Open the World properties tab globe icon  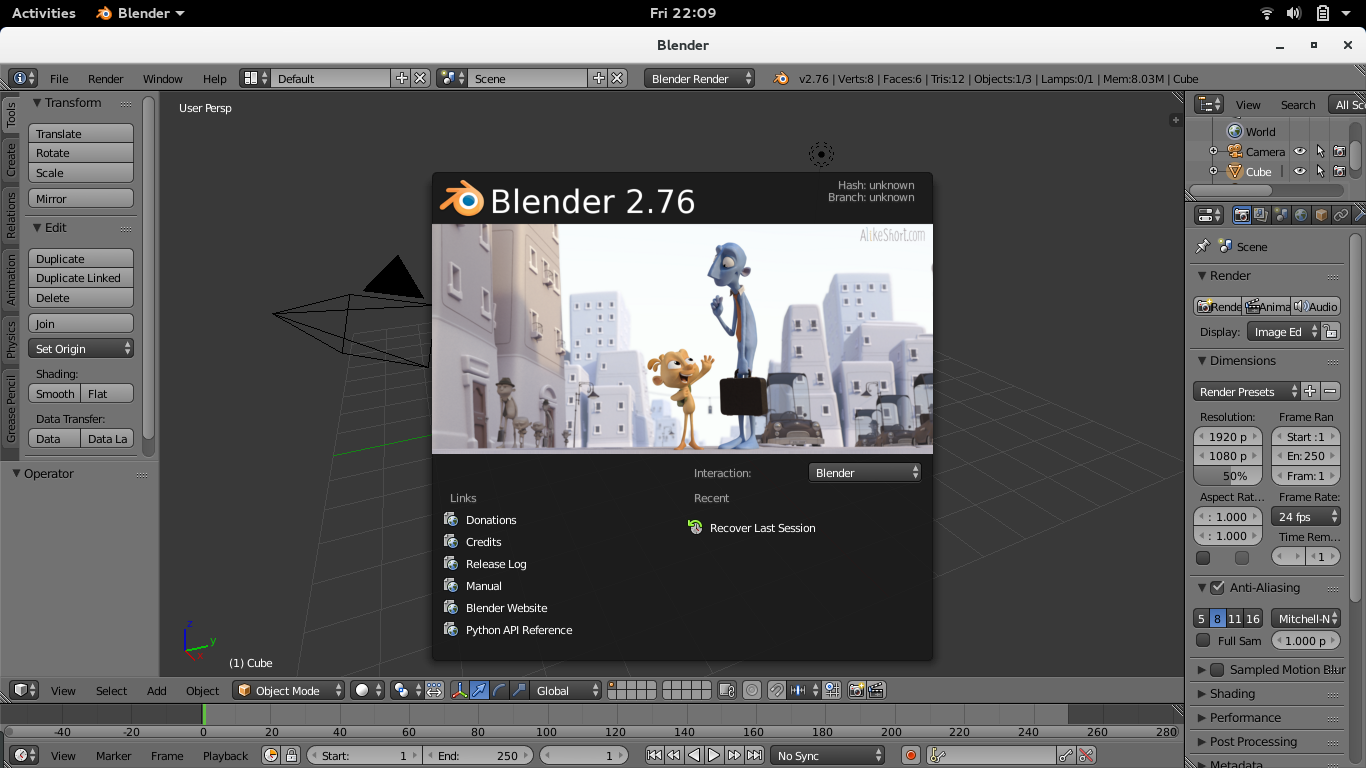pos(1300,215)
